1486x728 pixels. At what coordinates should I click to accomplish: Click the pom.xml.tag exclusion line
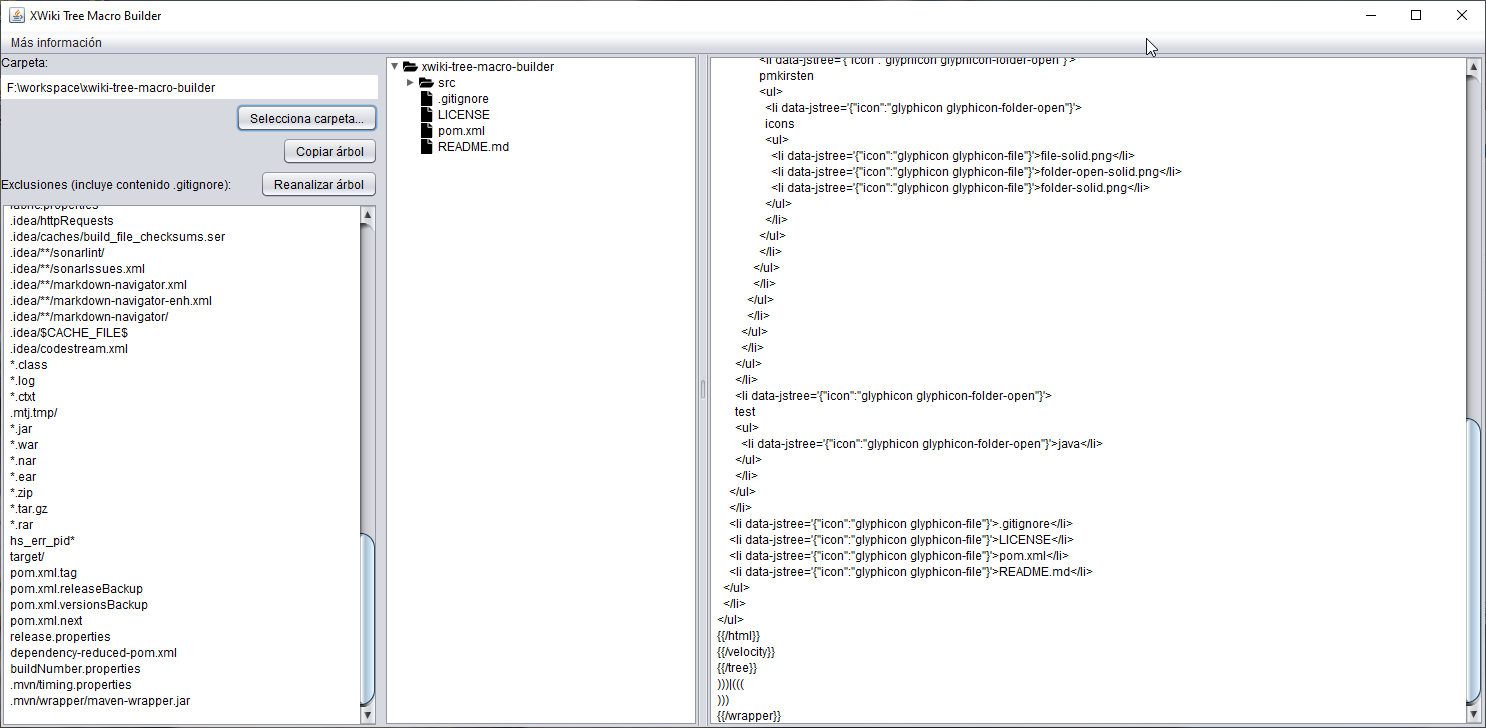pyautogui.click(x=43, y=573)
